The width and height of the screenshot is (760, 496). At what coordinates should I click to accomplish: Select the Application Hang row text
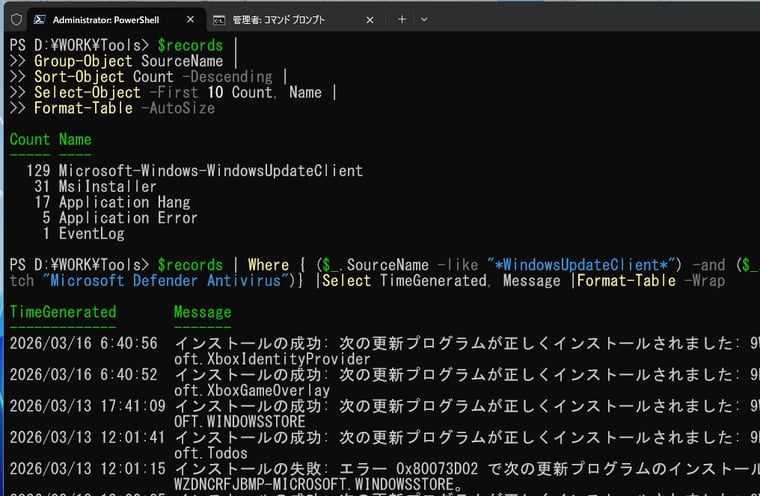125,202
